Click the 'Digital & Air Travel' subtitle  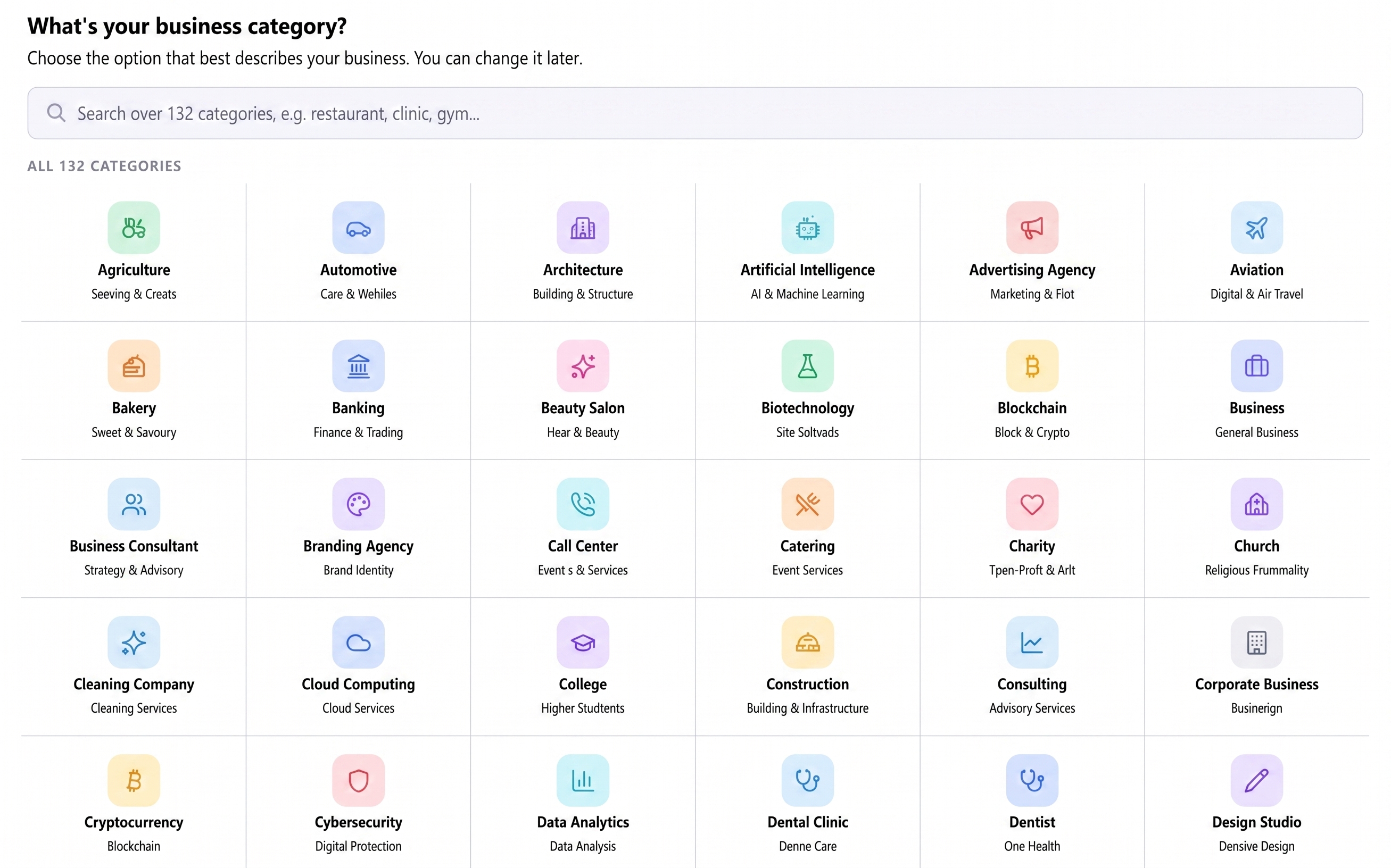(x=1256, y=294)
